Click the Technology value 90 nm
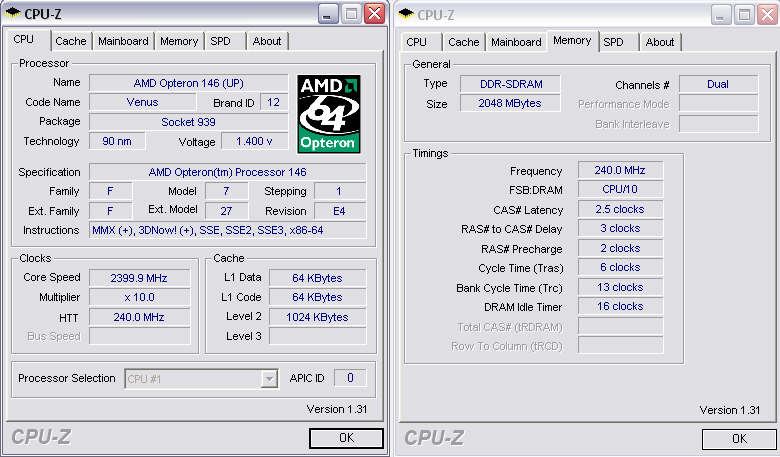This screenshot has width=780, height=457. click(x=117, y=141)
